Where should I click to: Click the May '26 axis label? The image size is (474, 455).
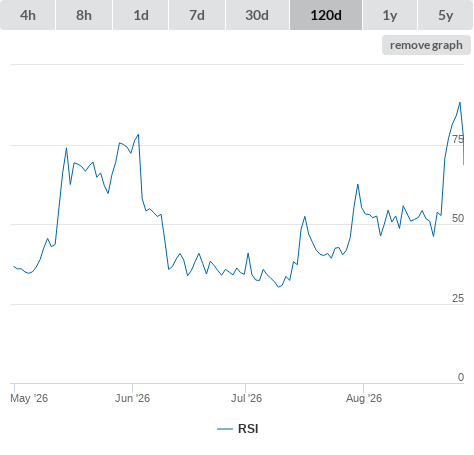[x=29, y=398]
